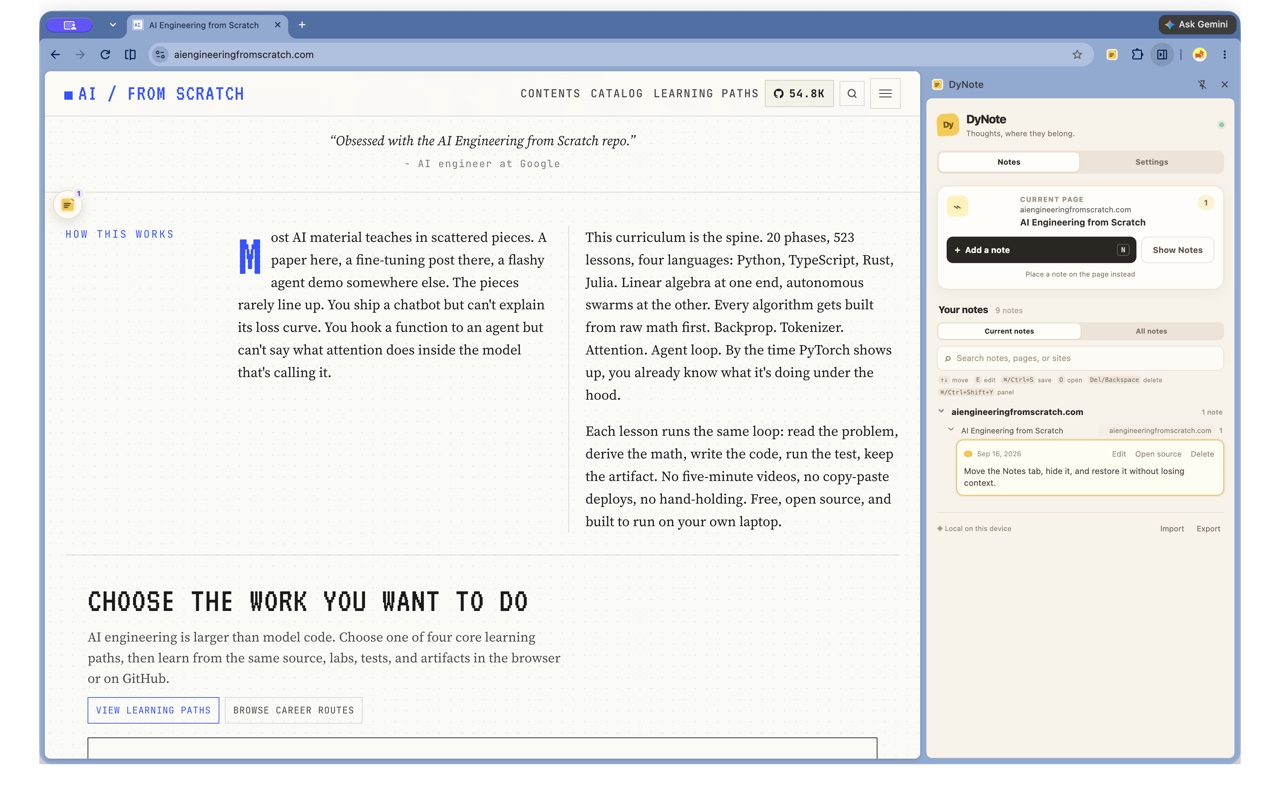Click the Browse Career Routes button

(x=294, y=711)
